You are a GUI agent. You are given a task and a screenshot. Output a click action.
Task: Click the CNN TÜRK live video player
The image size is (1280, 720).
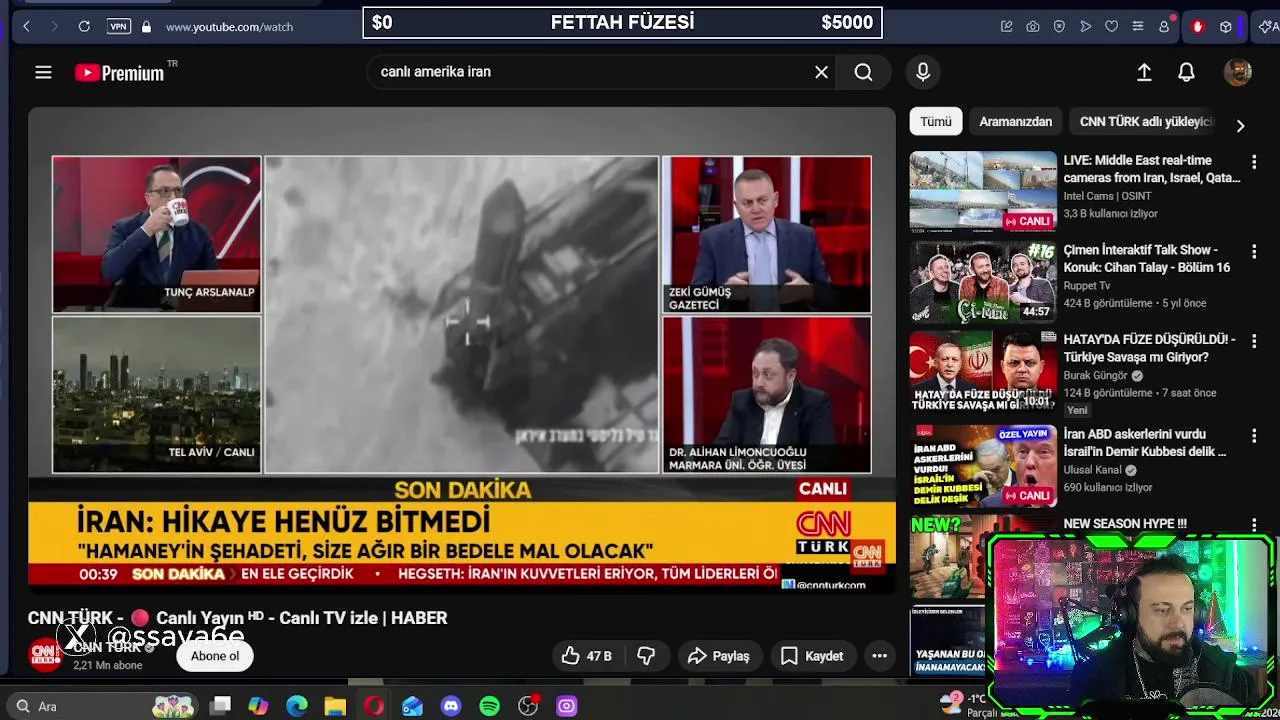point(462,350)
